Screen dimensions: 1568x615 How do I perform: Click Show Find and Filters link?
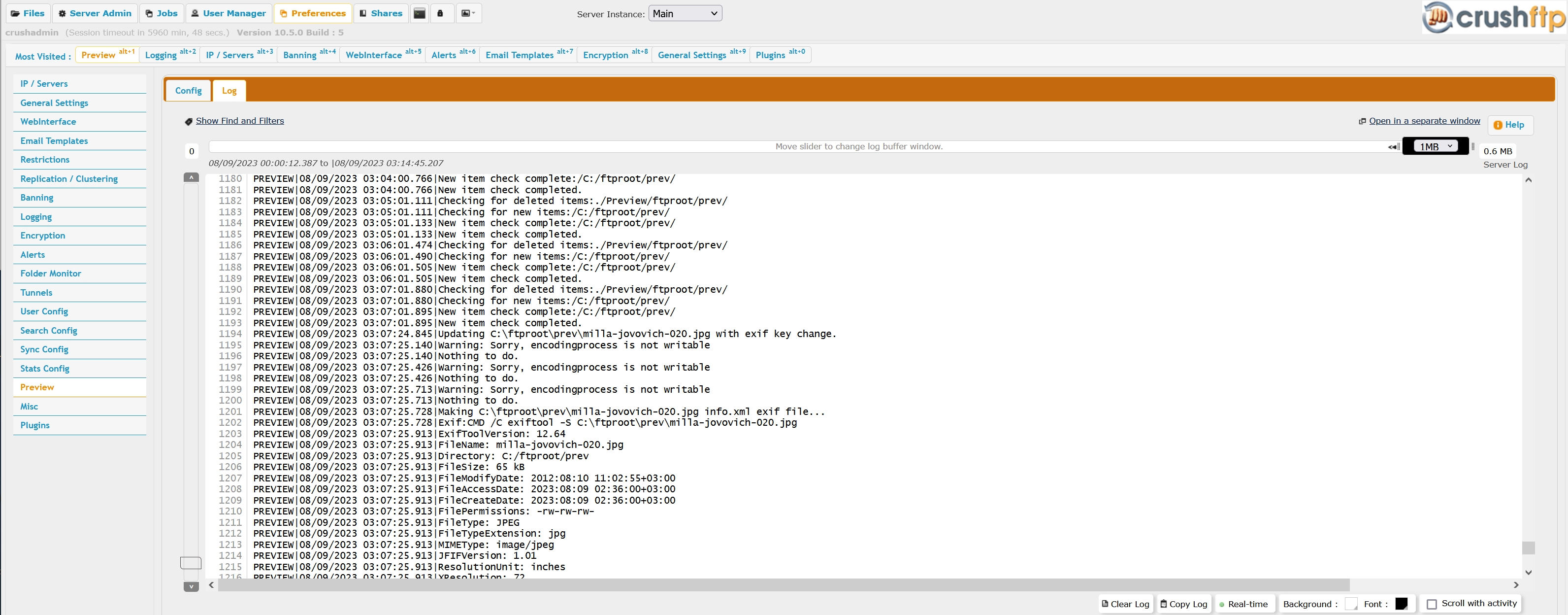pyautogui.click(x=240, y=121)
